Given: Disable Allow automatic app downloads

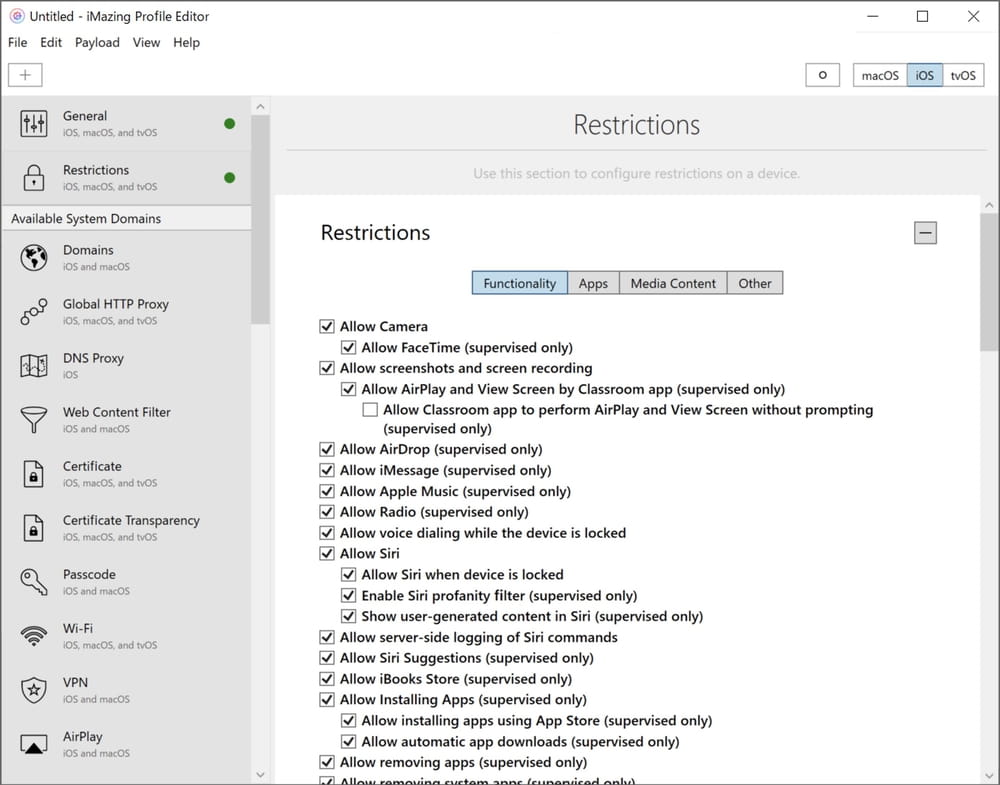Looking at the screenshot, I should pos(348,742).
